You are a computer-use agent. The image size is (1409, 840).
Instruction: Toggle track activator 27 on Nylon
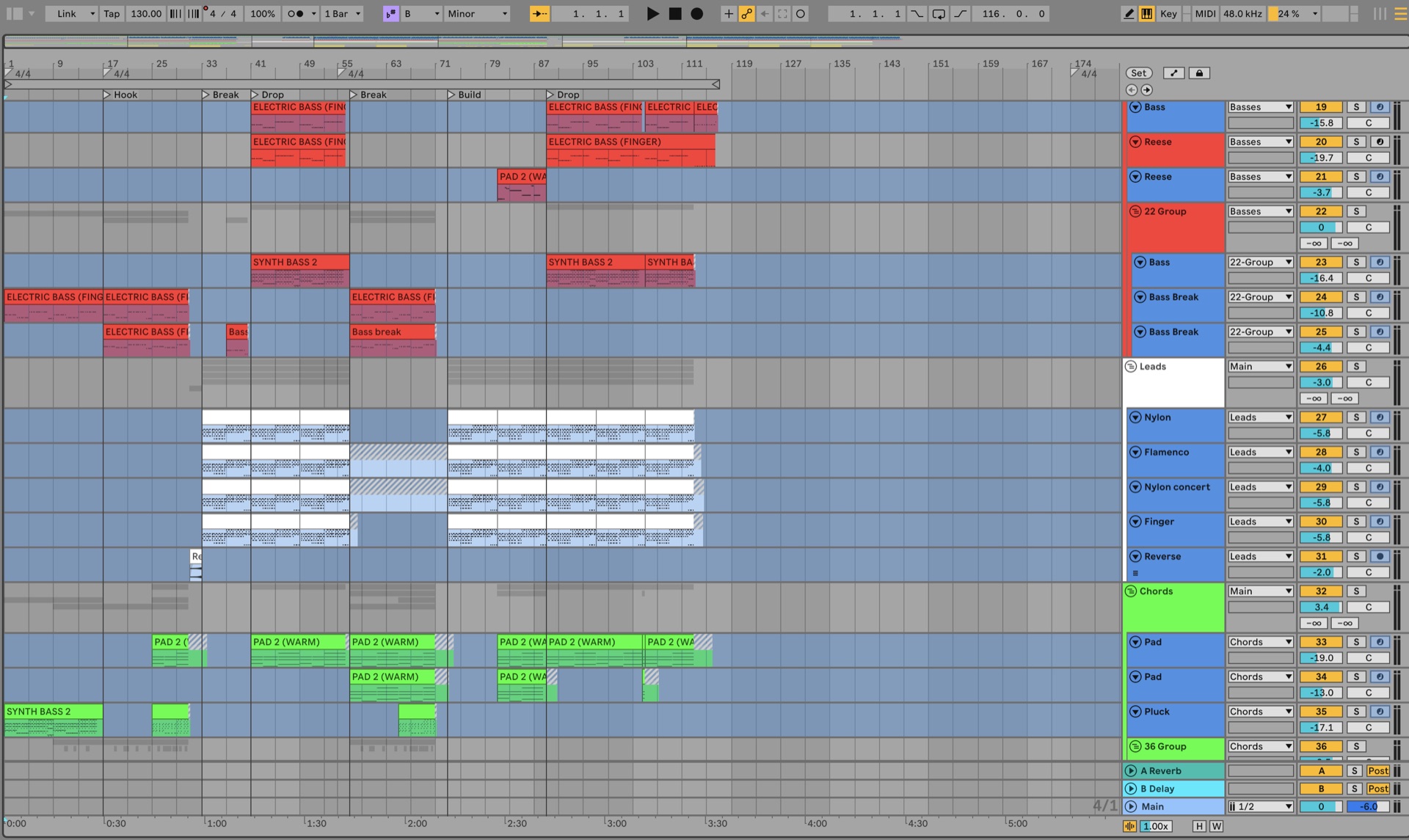(1321, 417)
